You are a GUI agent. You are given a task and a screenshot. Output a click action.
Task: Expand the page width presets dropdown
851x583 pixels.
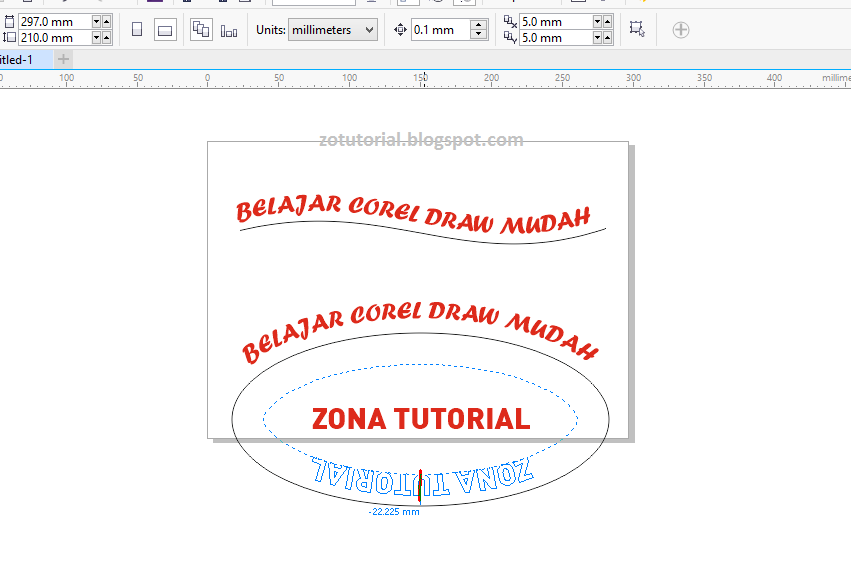click(96, 22)
